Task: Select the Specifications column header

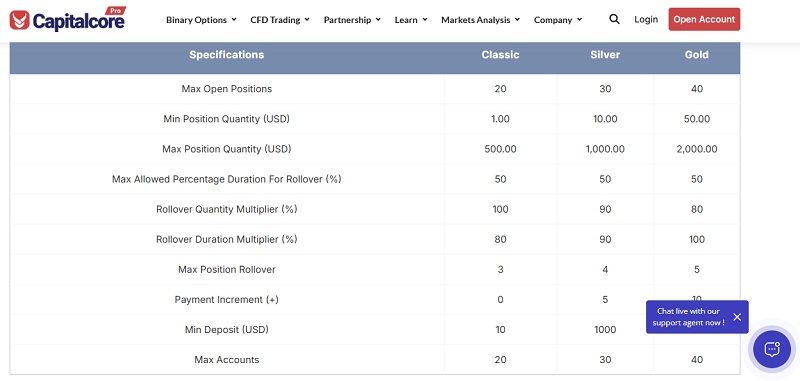Action: [227, 55]
